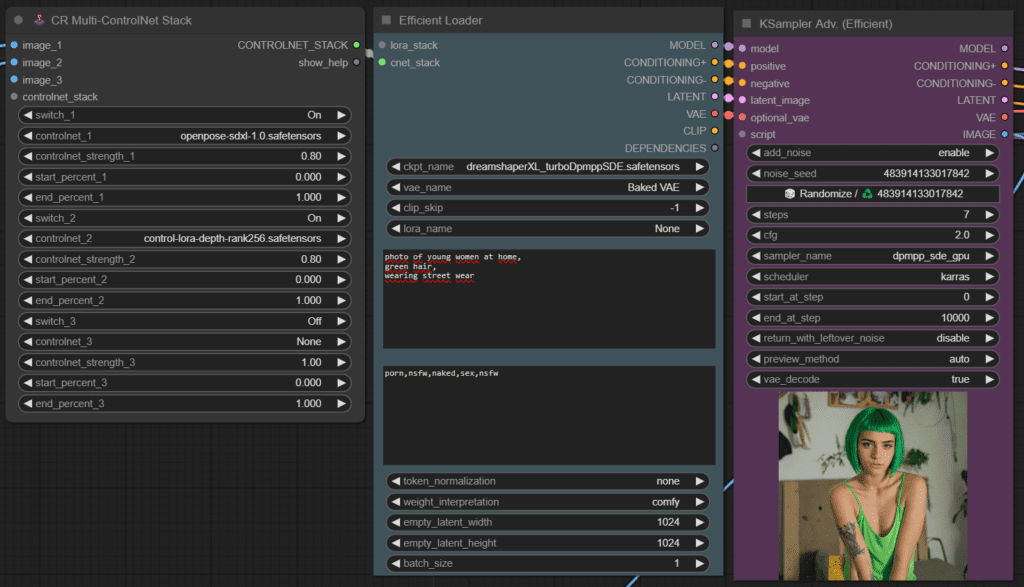Screen dimensions: 1024x587
Task: Open the controlnet_3 None dropdown
Action: pyautogui.click(x=185, y=341)
